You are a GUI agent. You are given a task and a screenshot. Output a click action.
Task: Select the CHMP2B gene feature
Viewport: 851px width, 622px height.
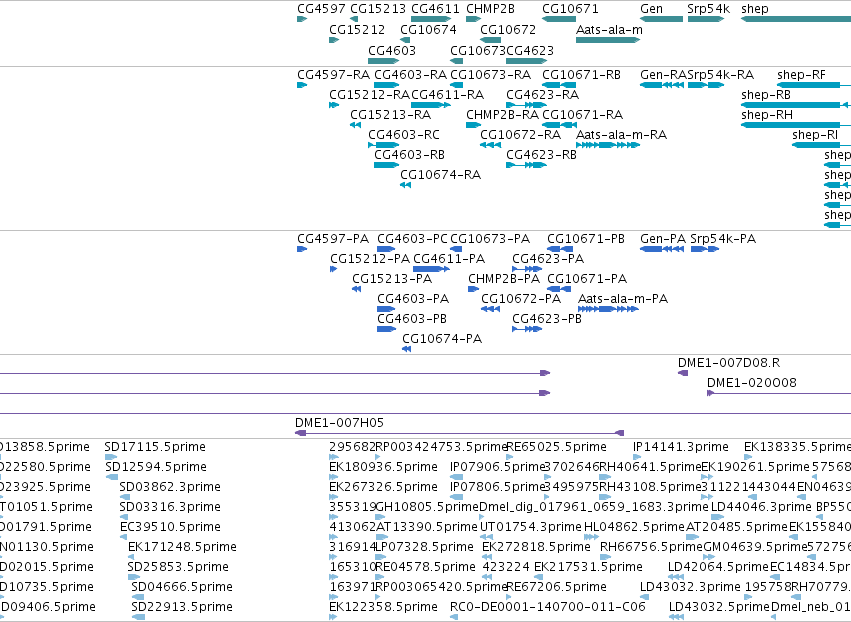click(x=473, y=20)
